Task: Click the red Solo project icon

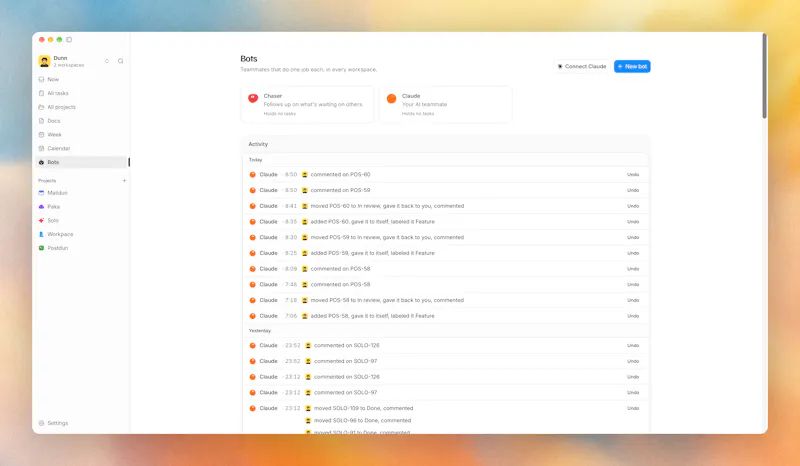Action: [41, 220]
